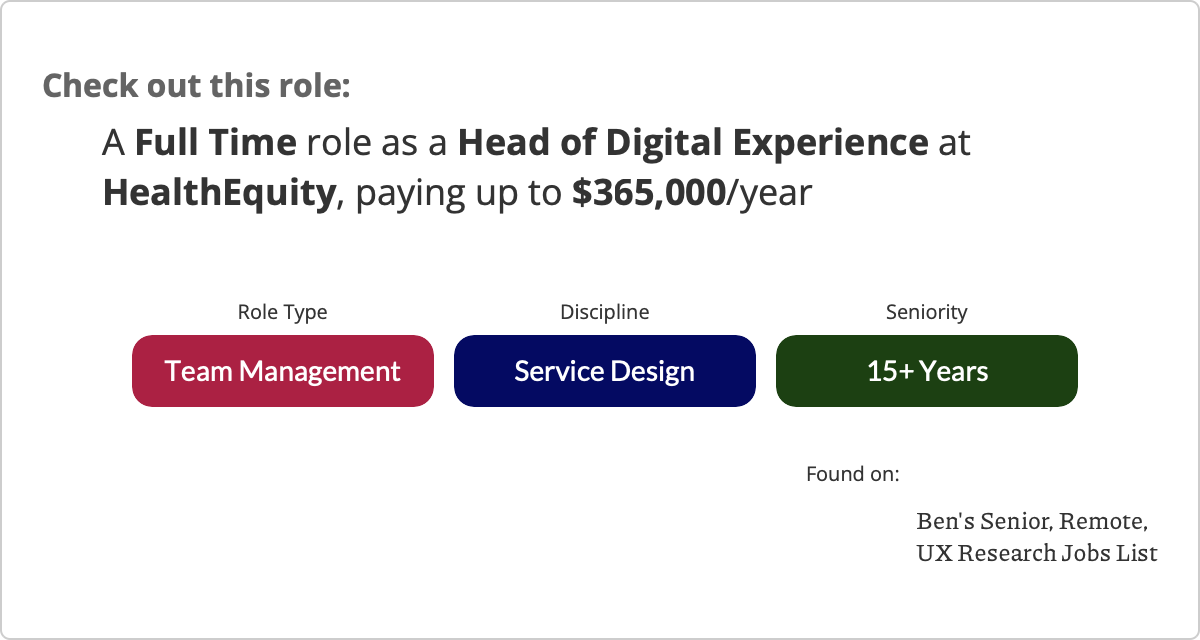
Task: Click the 'Found on:' label
Action: click(x=853, y=473)
